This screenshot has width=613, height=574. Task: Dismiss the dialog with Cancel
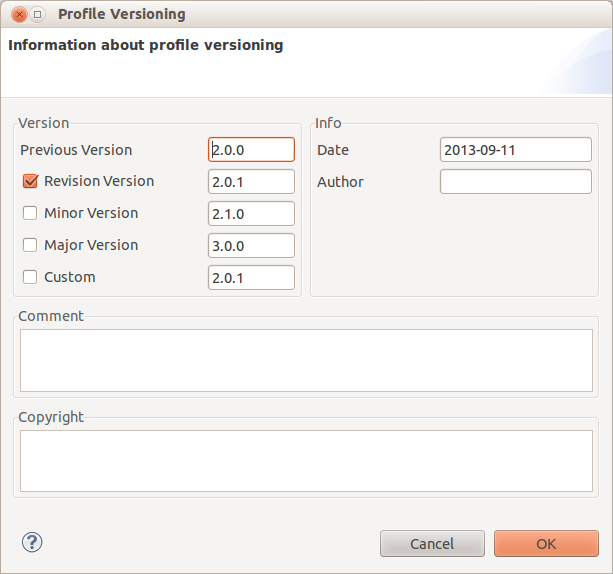[432, 544]
